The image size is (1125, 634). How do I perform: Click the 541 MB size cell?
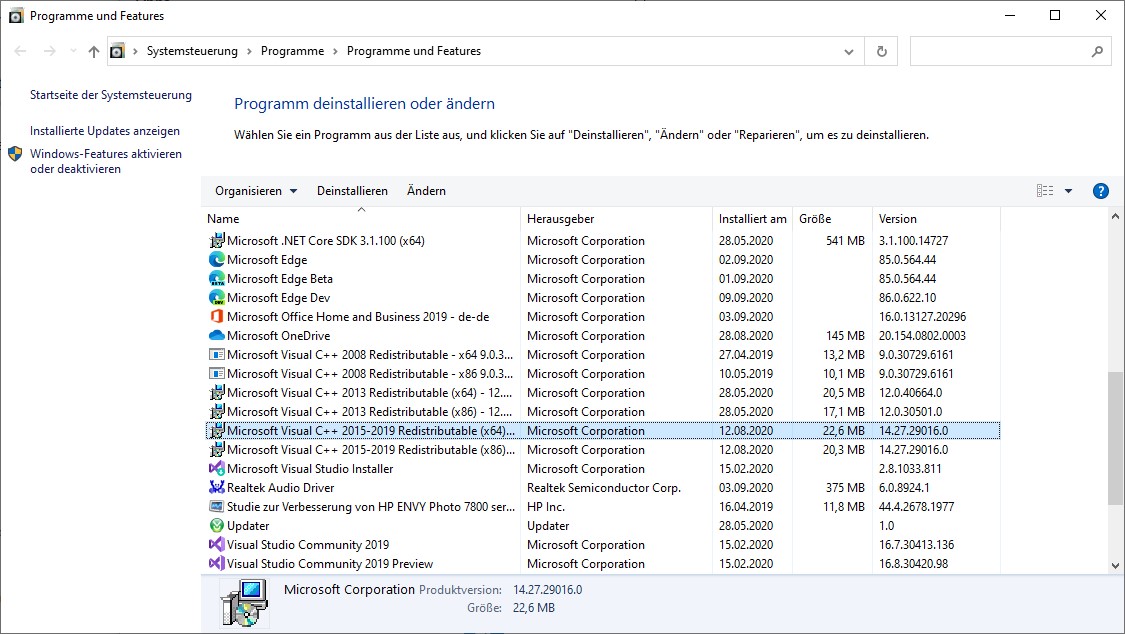[845, 240]
